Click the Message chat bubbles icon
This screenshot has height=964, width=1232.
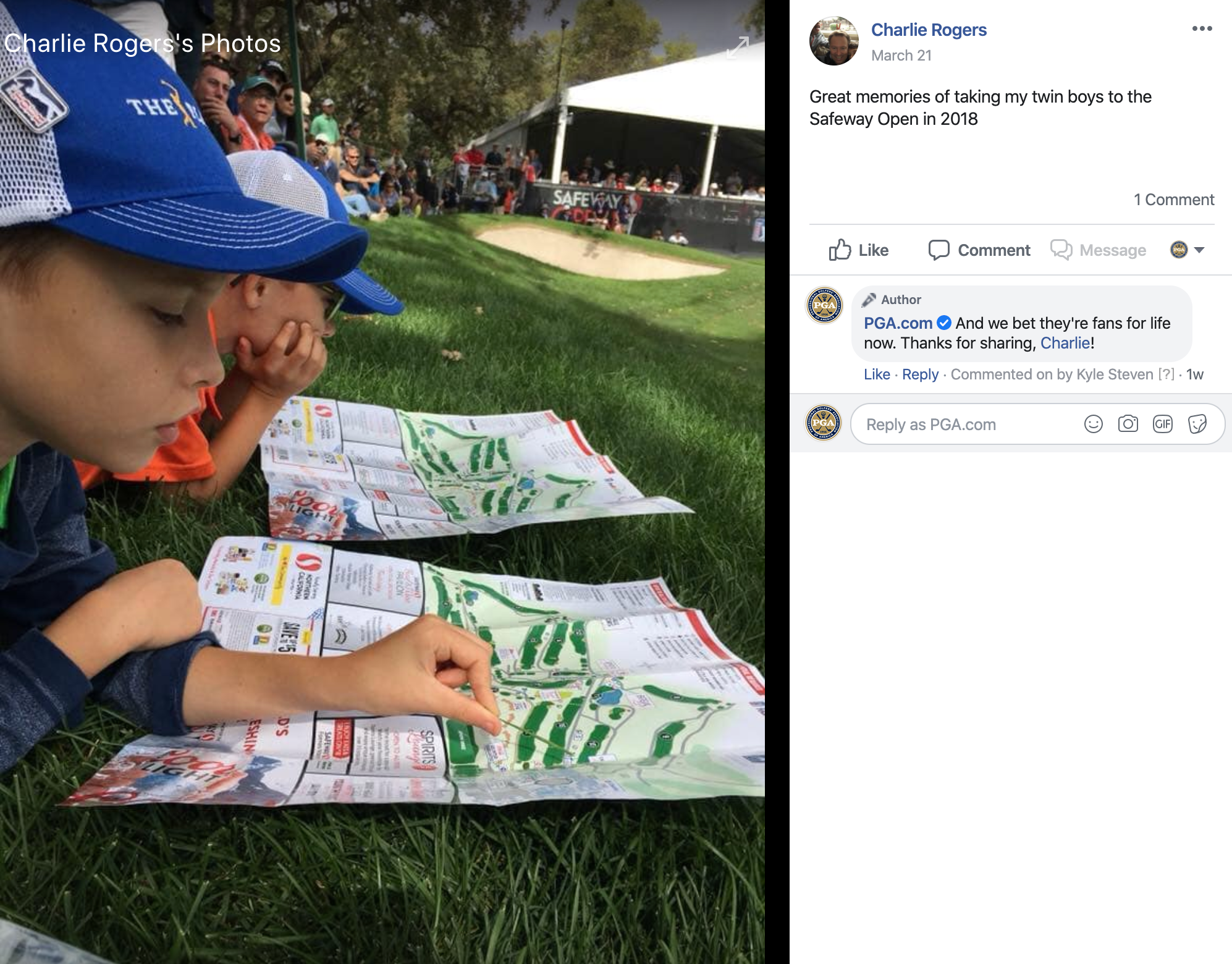tap(1061, 250)
